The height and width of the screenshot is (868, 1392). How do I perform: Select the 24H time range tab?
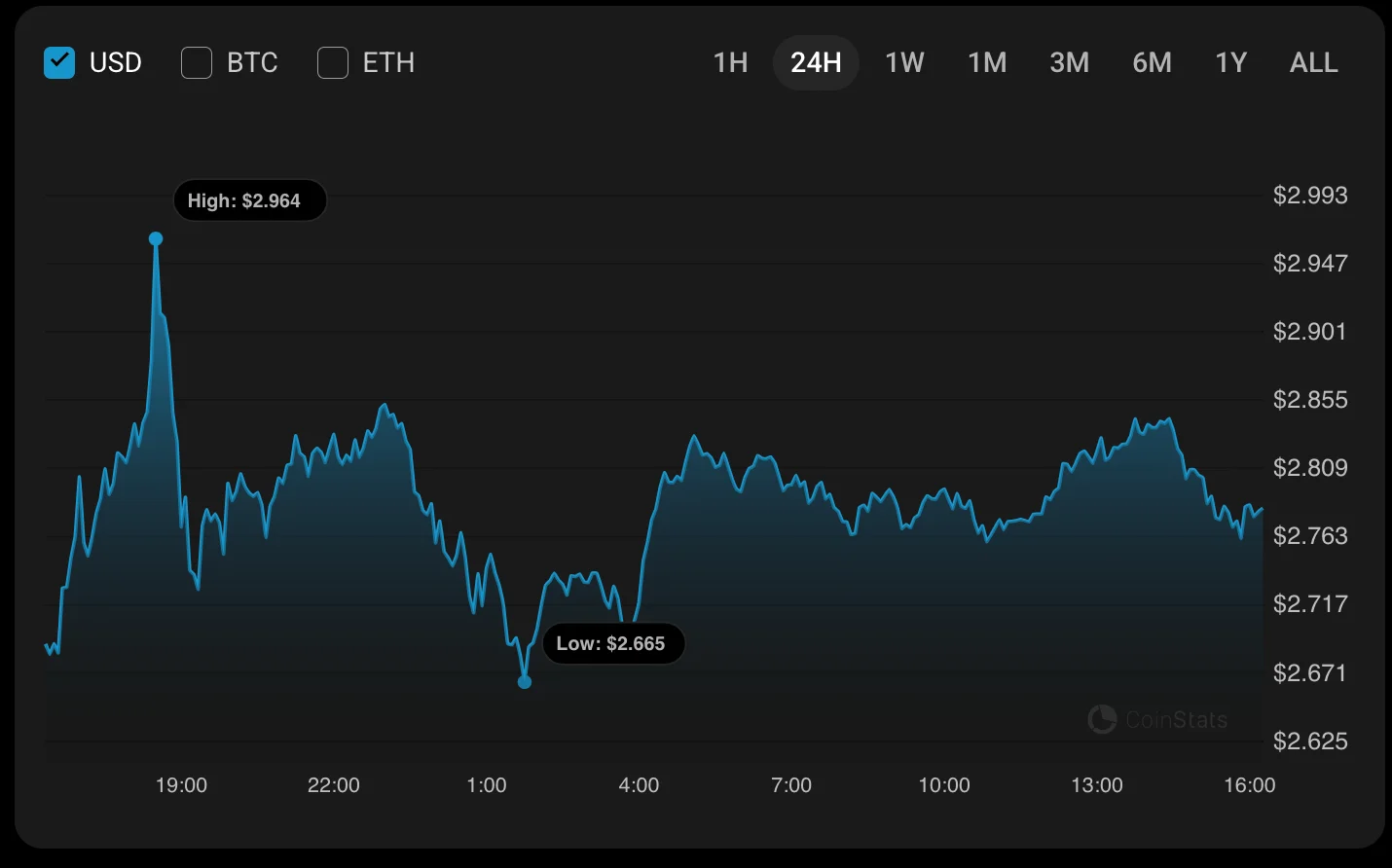[816, 63]
